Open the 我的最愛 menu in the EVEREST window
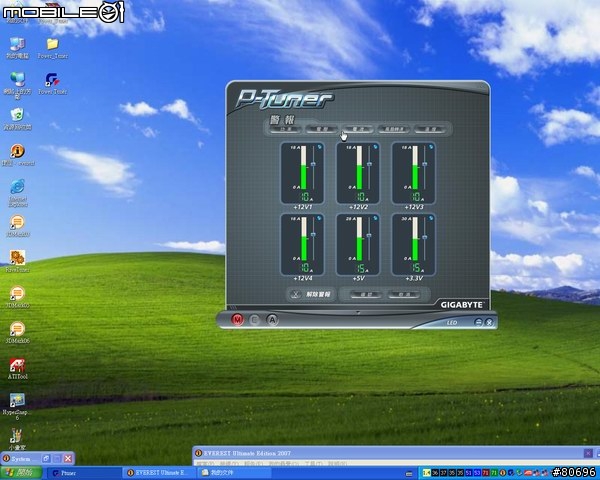This screenshot has width=600, height=480. 283,464
